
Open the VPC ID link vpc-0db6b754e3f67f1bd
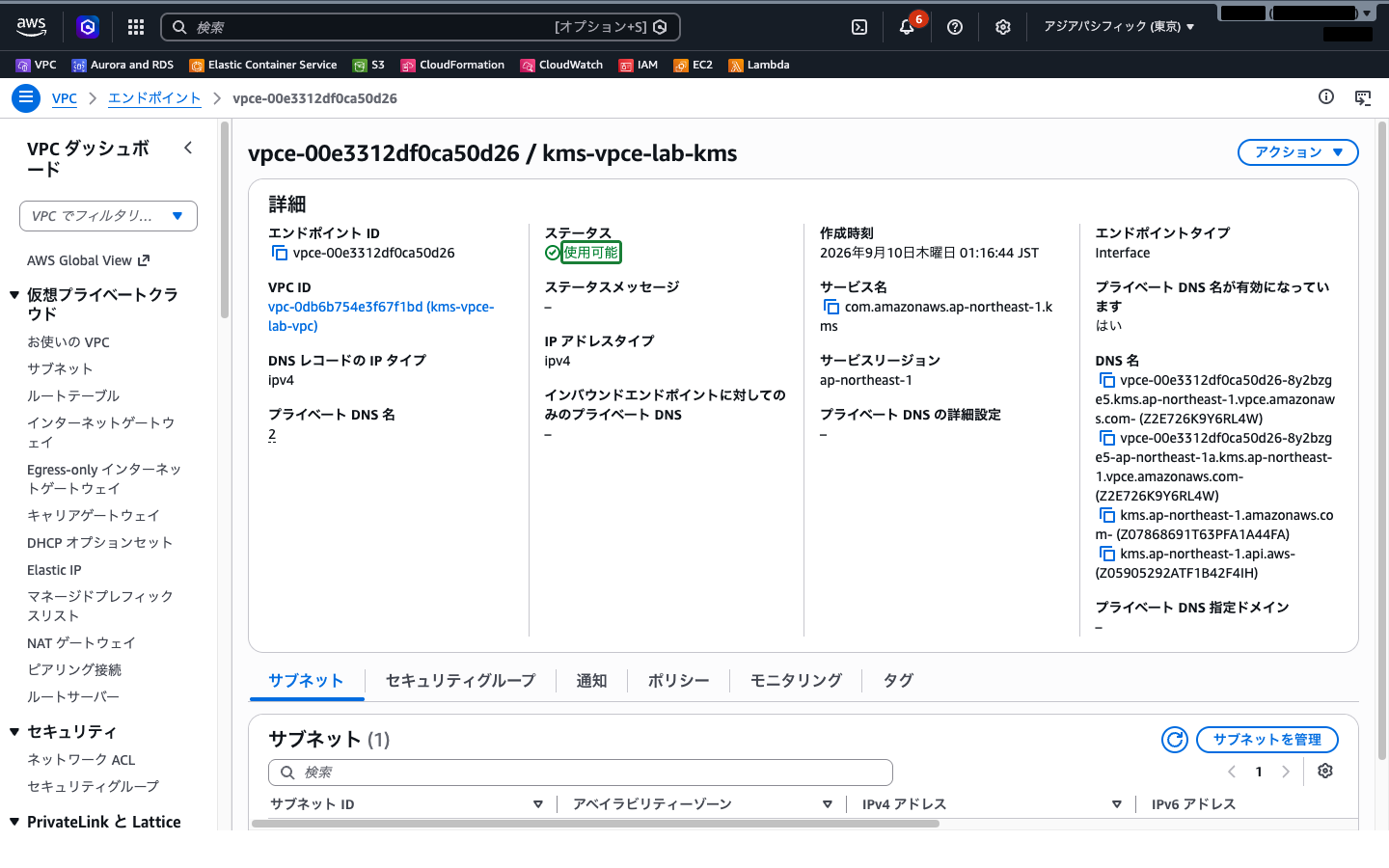point(381,316)
